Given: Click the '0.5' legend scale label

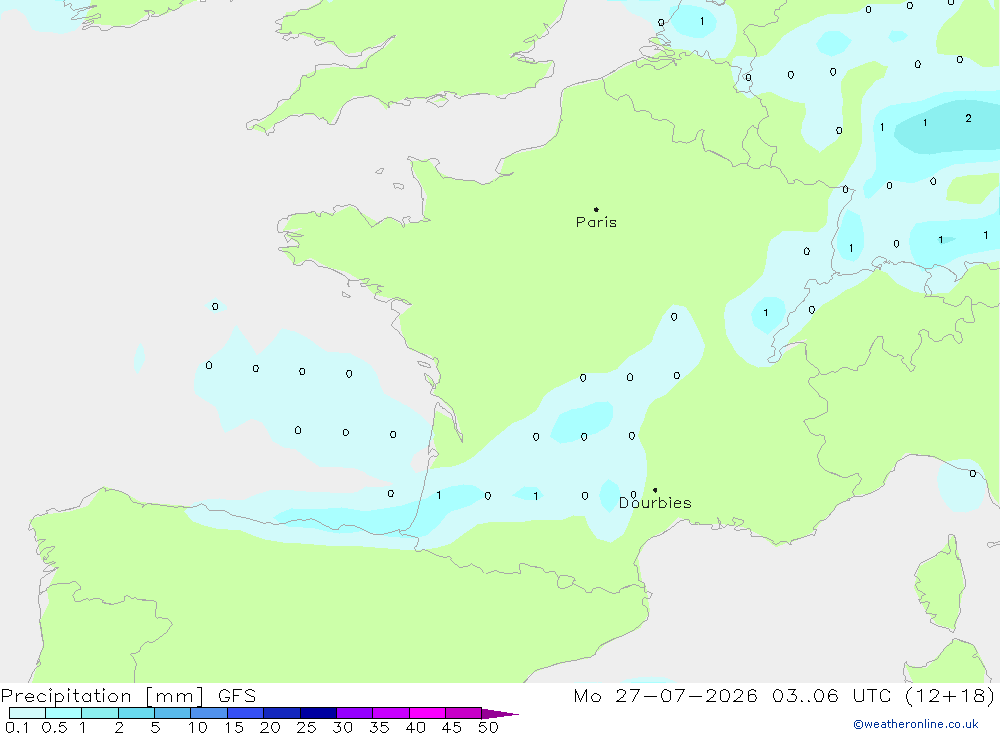Looking at the screenshot, I should click(54, 727).
